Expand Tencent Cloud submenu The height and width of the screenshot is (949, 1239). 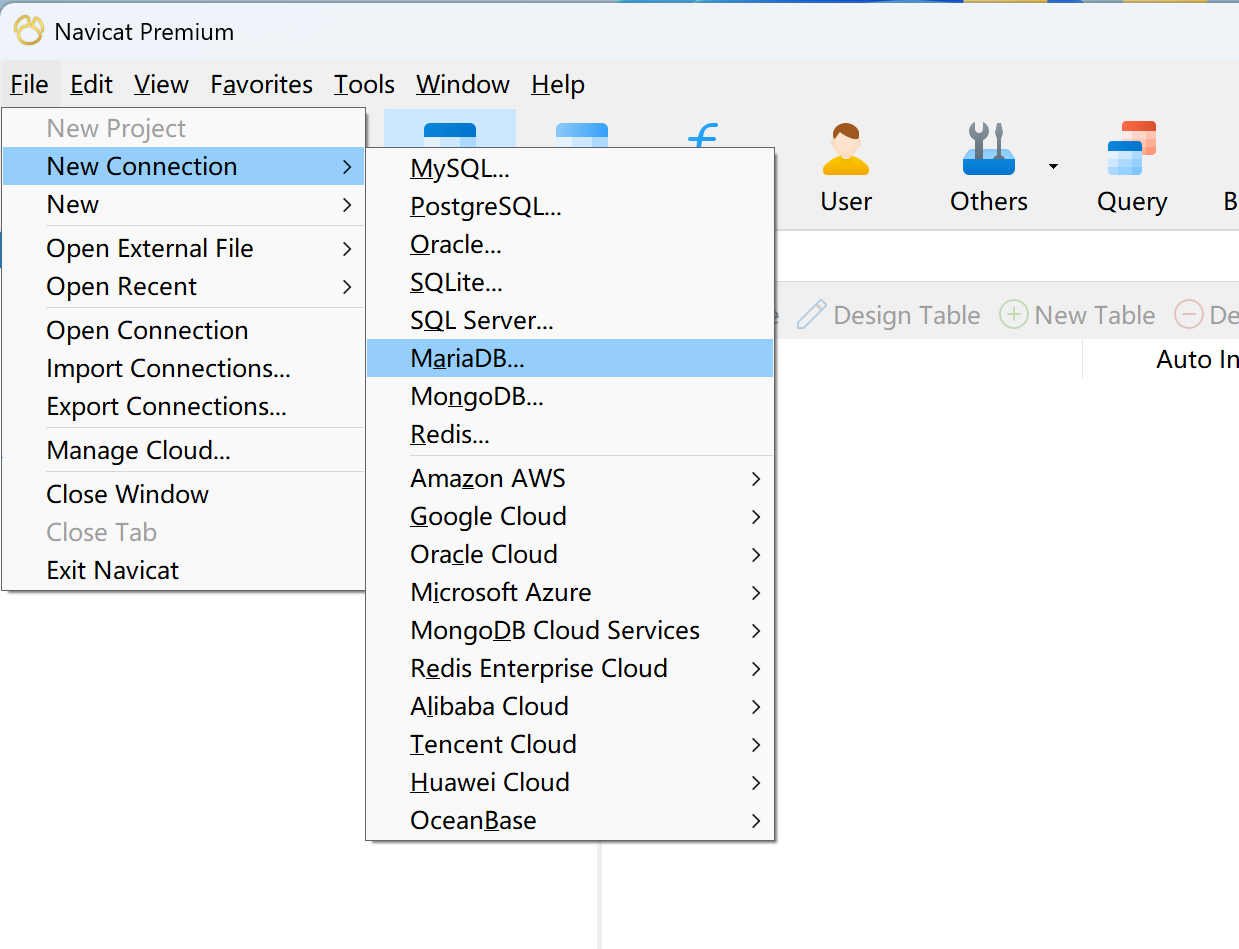point(570,744)
